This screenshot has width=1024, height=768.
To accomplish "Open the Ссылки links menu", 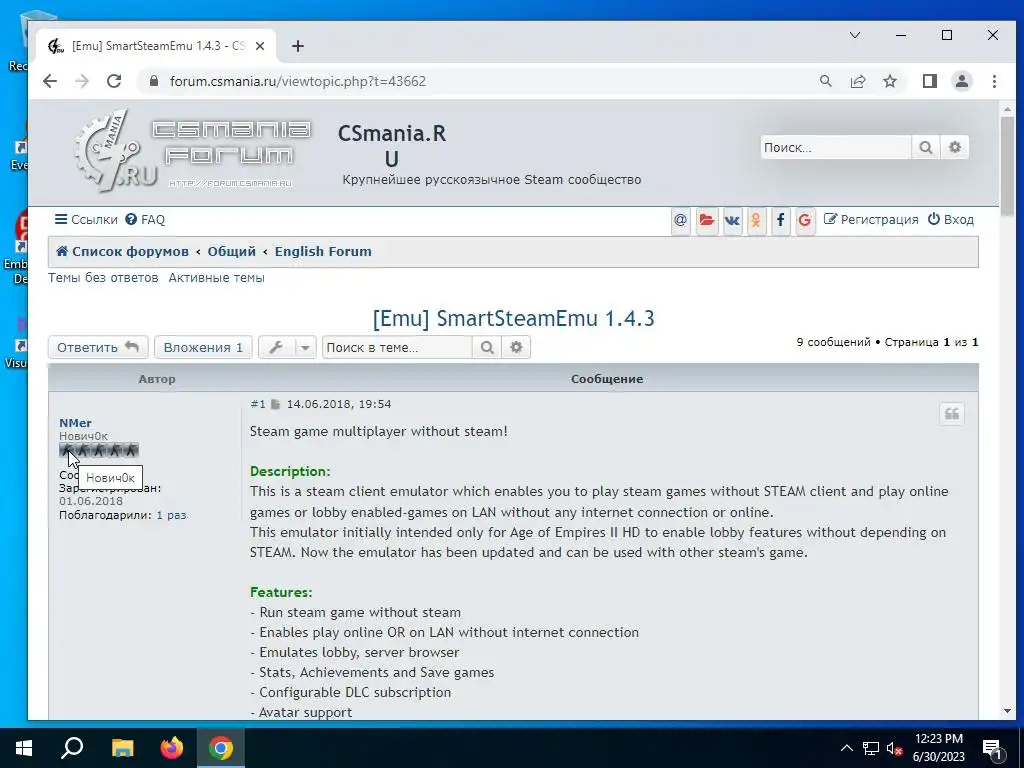I will coord(86,219).
